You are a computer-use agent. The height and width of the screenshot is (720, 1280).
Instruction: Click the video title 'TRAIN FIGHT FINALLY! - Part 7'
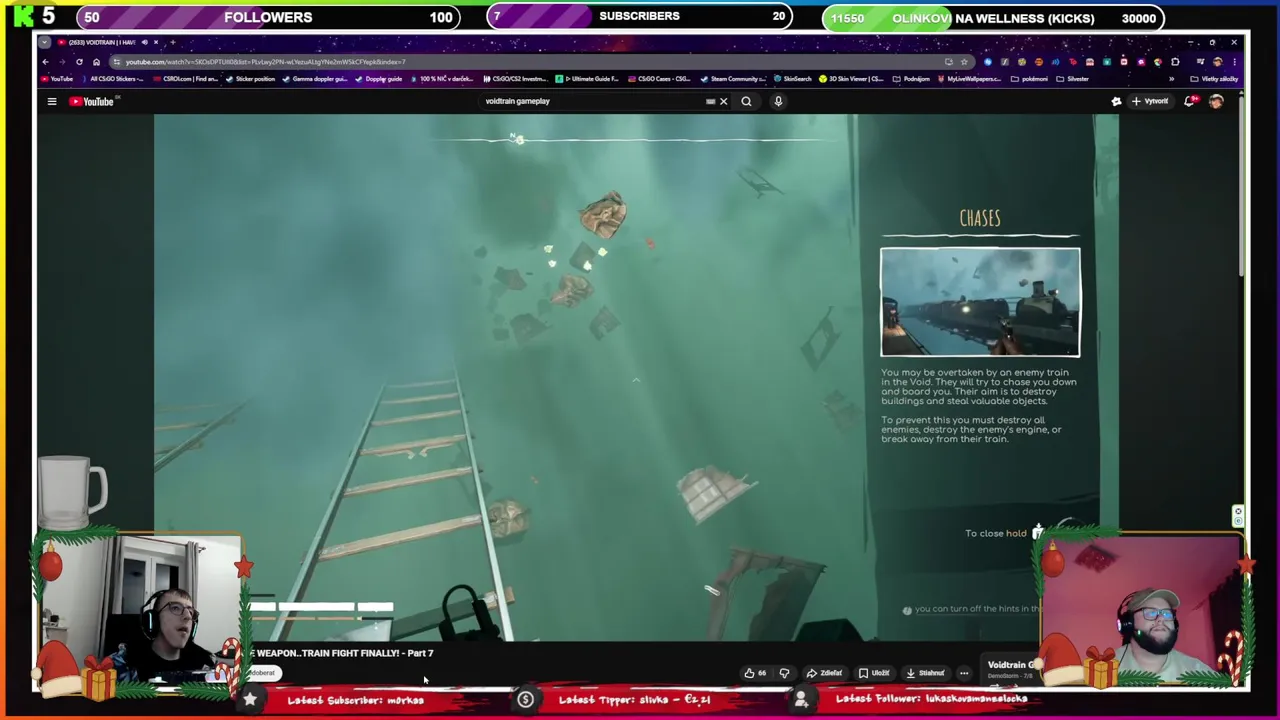(x=340, y=653)
